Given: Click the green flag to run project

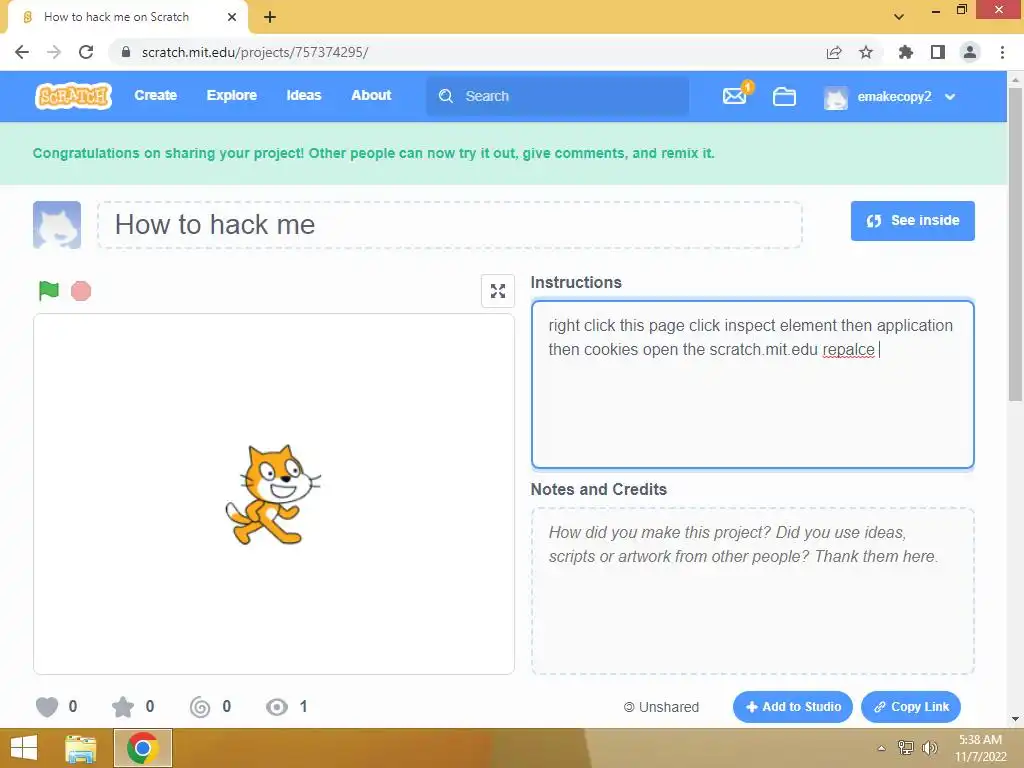Looking at the screenshot, I should click(x=49, y=291).
